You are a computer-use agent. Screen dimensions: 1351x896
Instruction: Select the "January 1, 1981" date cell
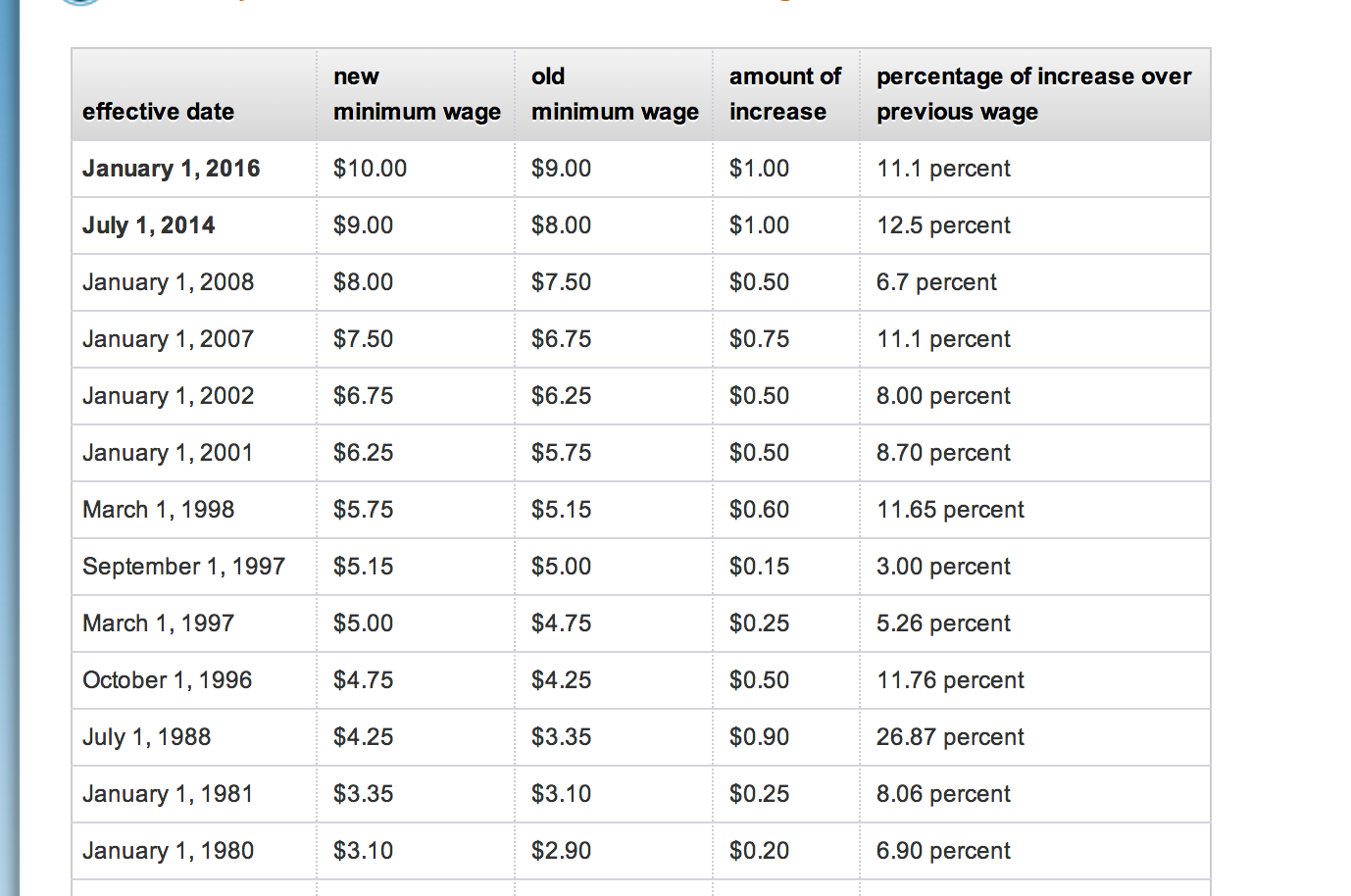[x=169, y=794]
